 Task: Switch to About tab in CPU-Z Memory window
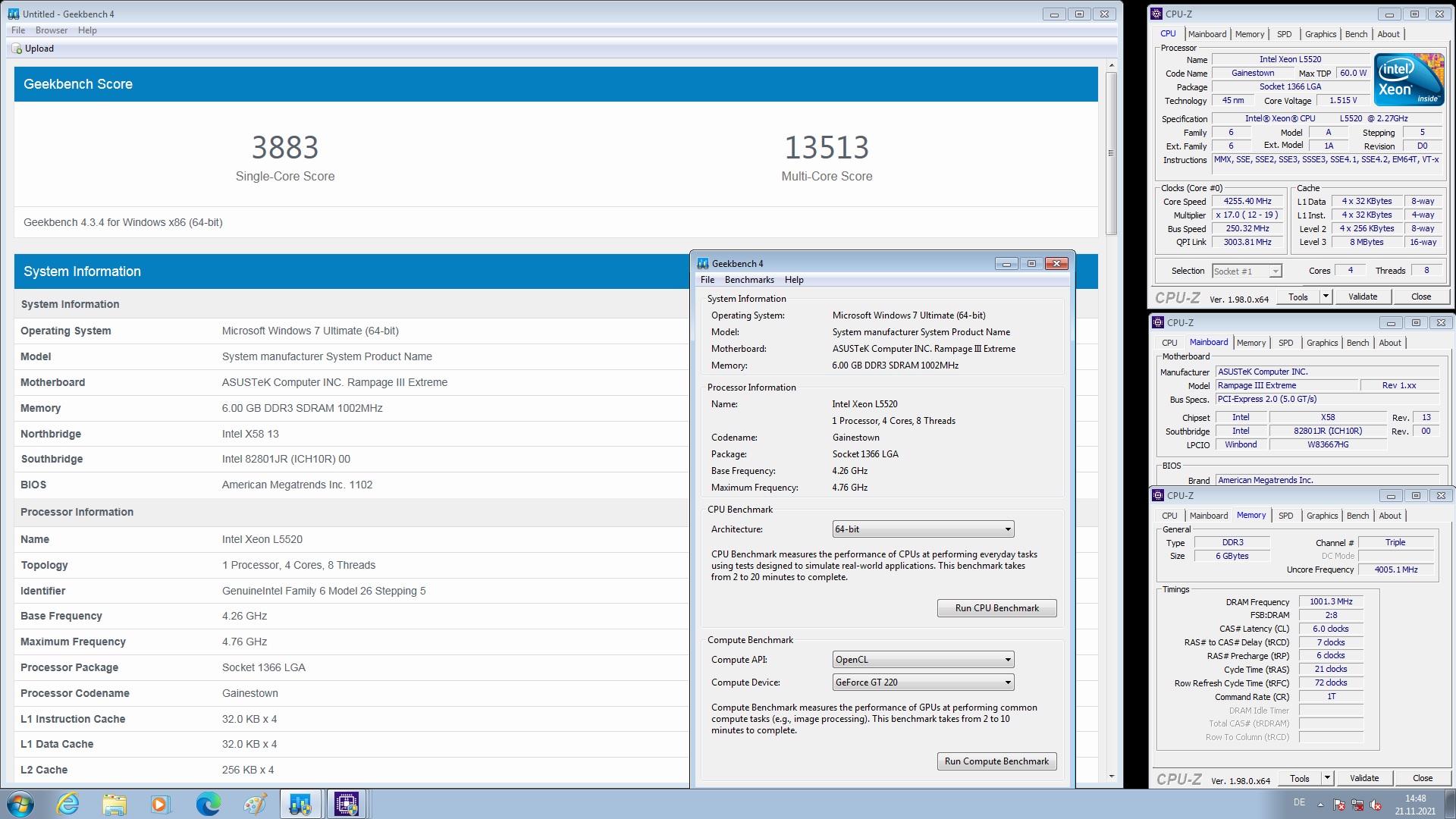(x=1390, y=516)
